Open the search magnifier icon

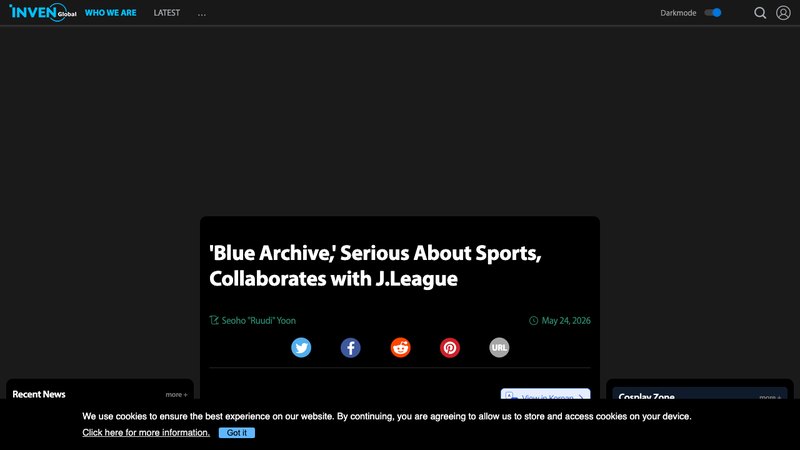[x=760, y=13]
